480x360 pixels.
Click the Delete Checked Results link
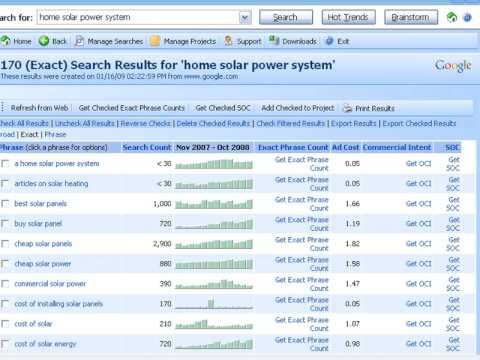(213, 123)
